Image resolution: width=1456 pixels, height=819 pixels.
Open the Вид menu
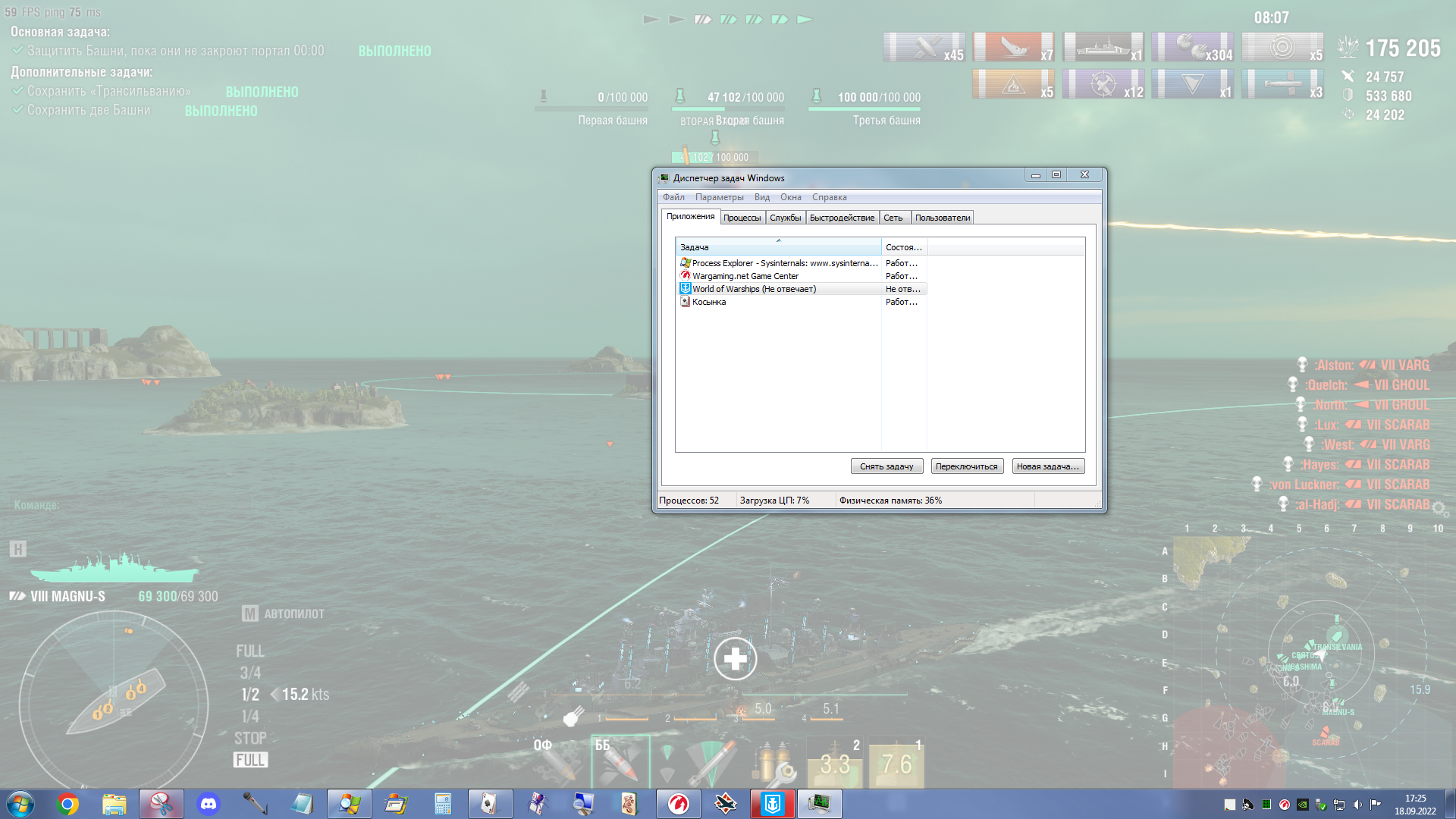[x=761, y=197]
